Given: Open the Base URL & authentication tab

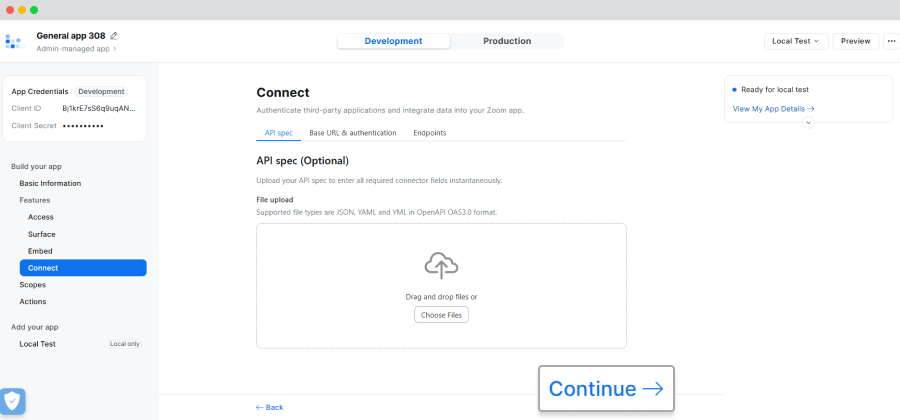Looking at the screenshot, I should [x=352, y=133].
